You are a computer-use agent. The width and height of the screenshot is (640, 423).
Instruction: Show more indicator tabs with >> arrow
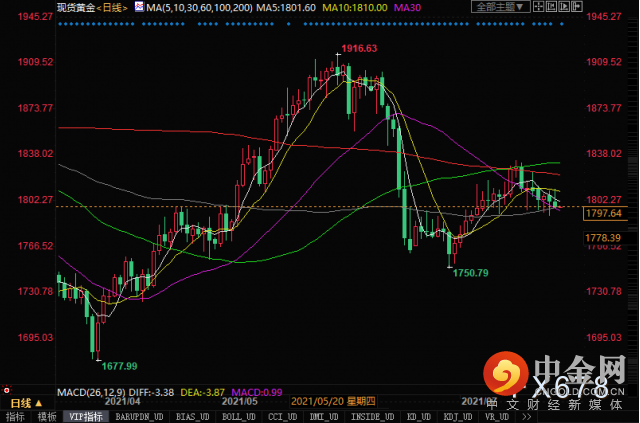click(x=527, y=417)
